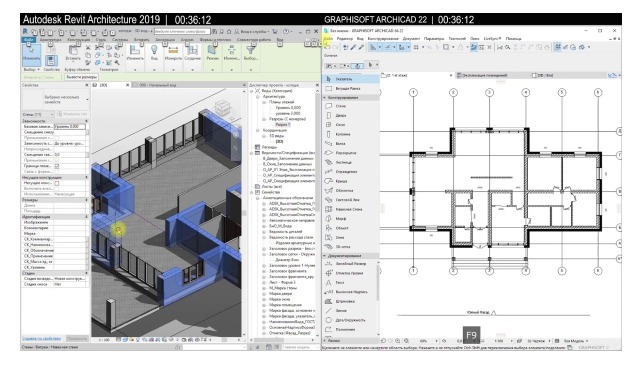Screen dimensions: 644x367
Task: Select the Wall (Стена) tool in ArchiCAD toolbox
Action: tap(341, 106)
